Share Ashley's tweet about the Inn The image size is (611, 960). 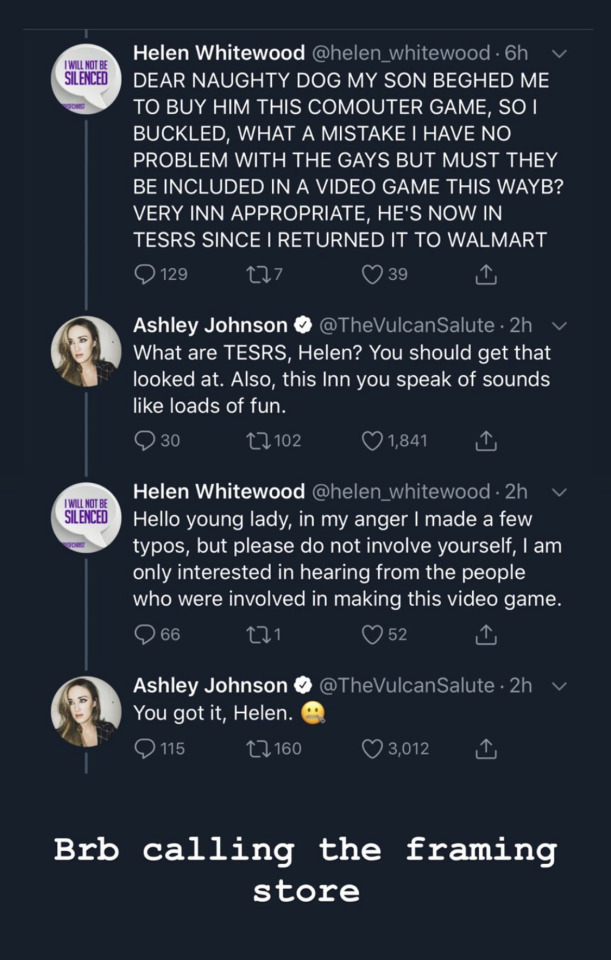(x=485, y=441)
